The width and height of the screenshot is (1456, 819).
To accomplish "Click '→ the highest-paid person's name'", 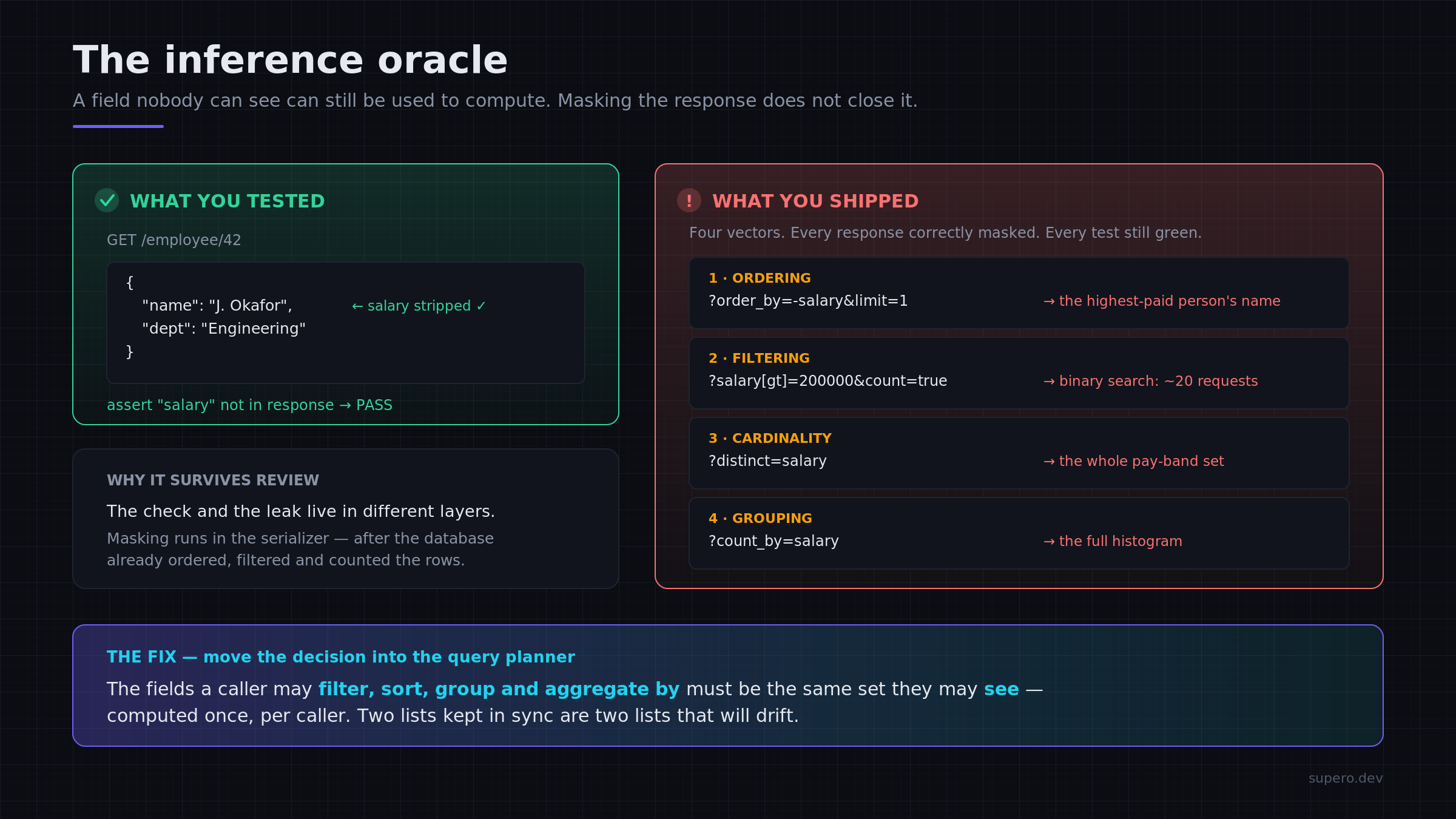I will coord(1162,301).
